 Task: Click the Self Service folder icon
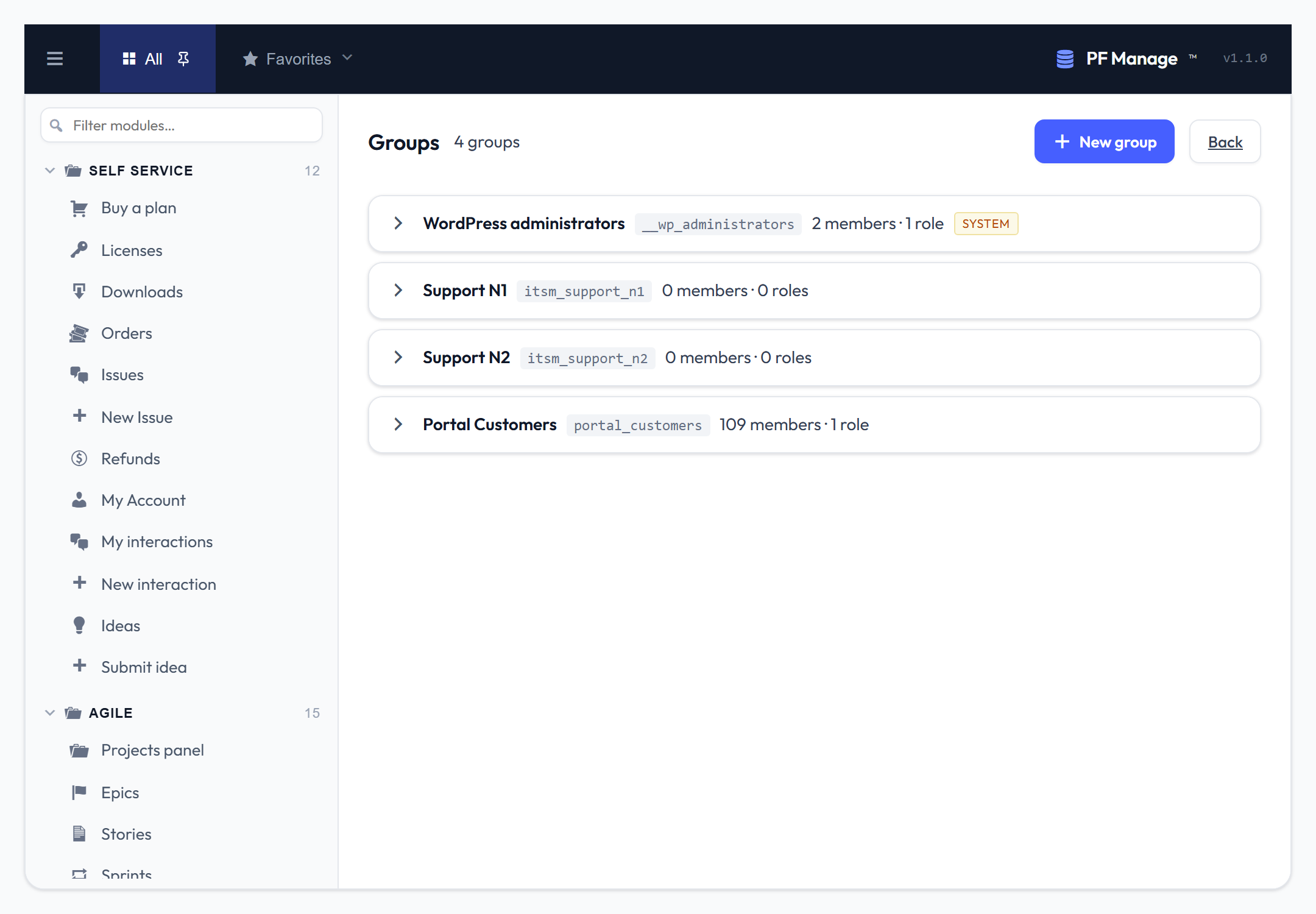pos(73,171)
